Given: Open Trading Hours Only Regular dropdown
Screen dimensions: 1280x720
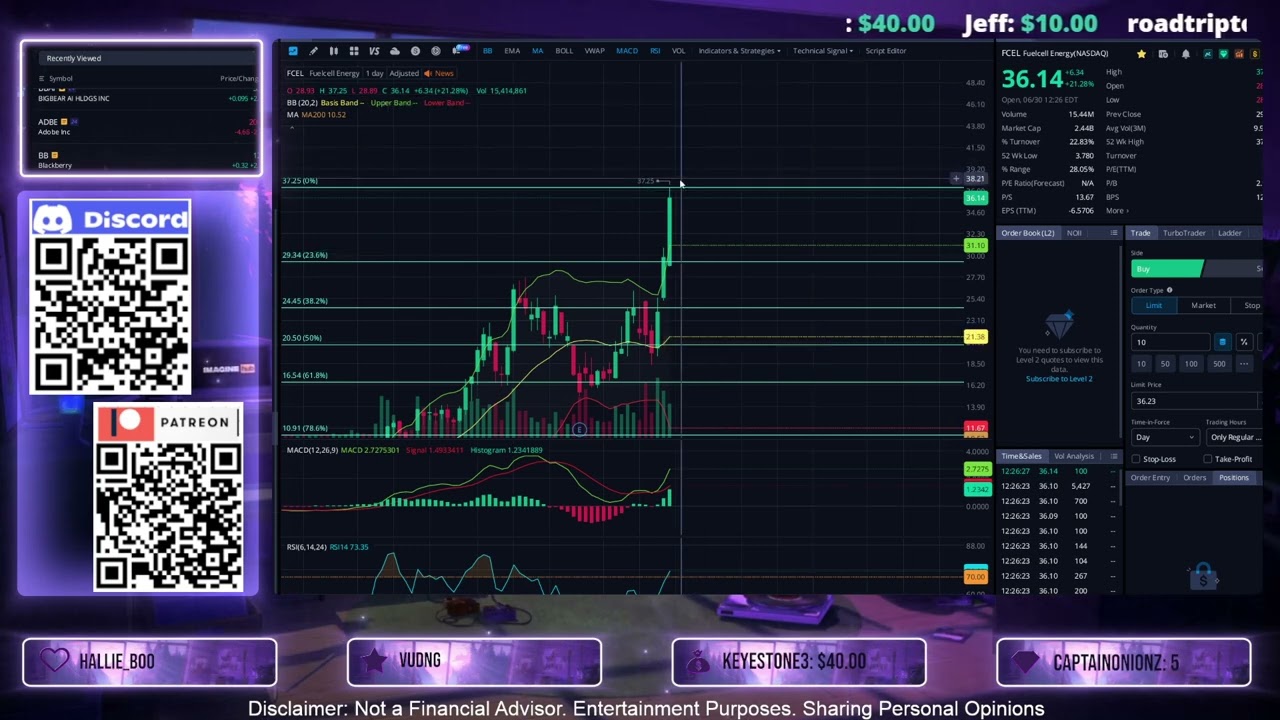Looking at the screenshot, I should [x=1235, y=437].
